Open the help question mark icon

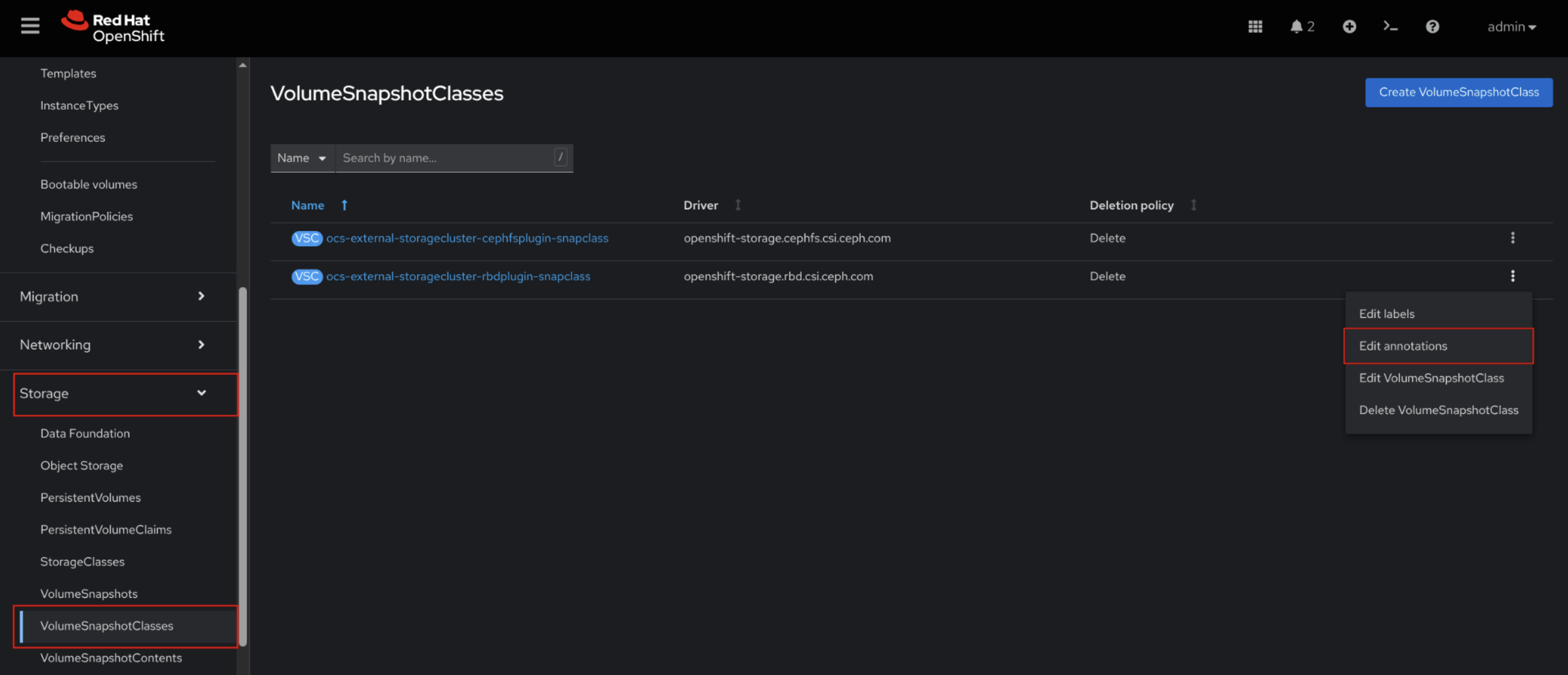coord(1432,27)
